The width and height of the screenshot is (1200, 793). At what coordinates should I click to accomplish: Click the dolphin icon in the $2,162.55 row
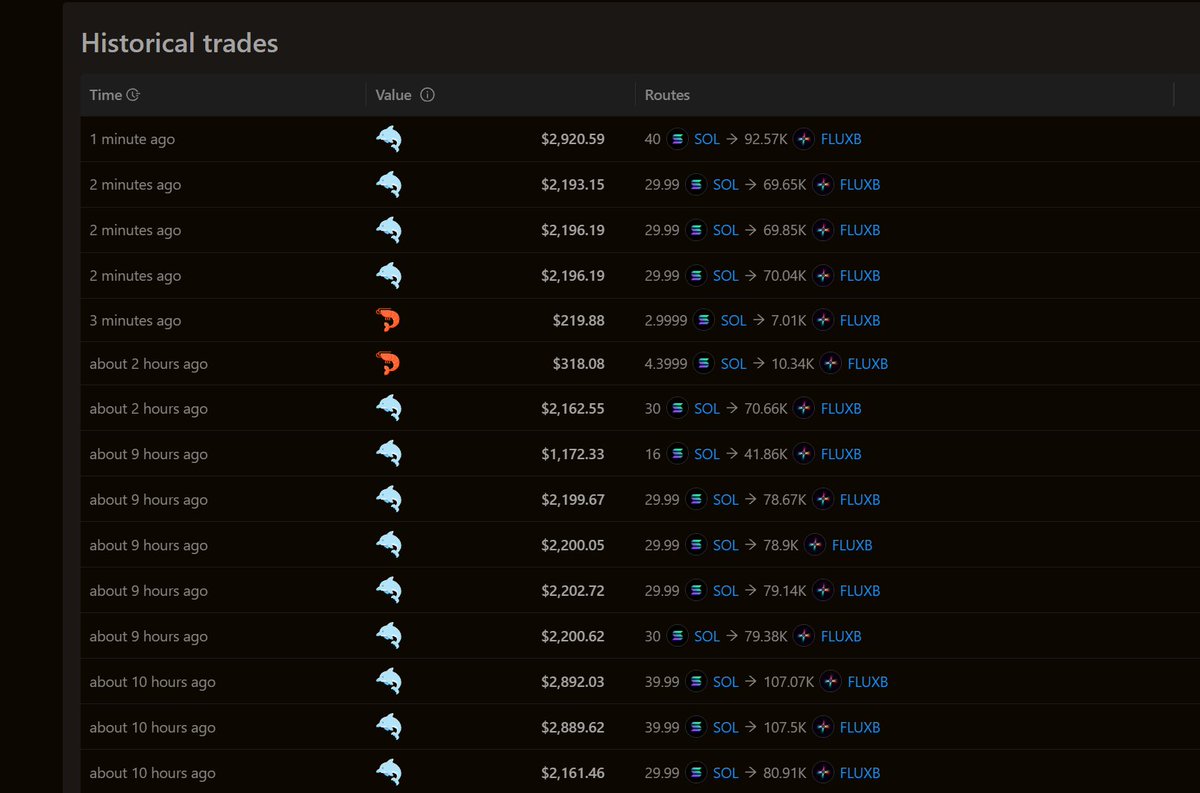click(388, 408)
